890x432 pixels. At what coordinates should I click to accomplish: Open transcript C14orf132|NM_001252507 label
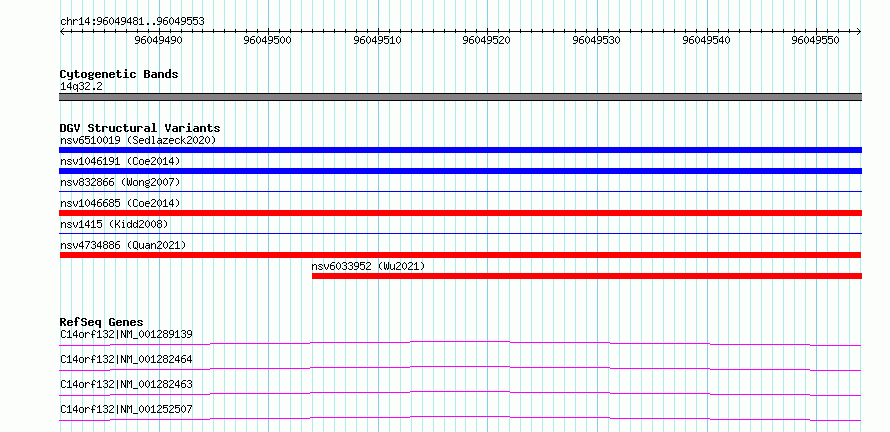(126, 409)
